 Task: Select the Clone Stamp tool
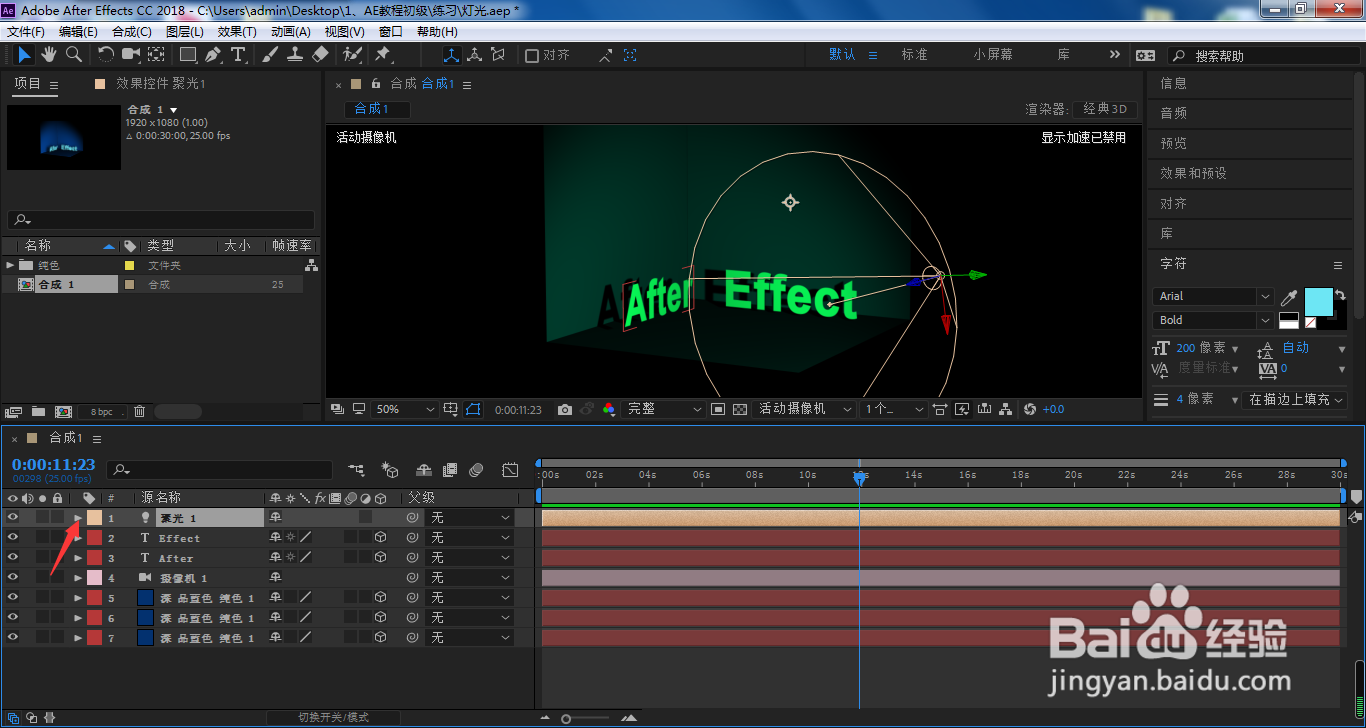(295, 54)
